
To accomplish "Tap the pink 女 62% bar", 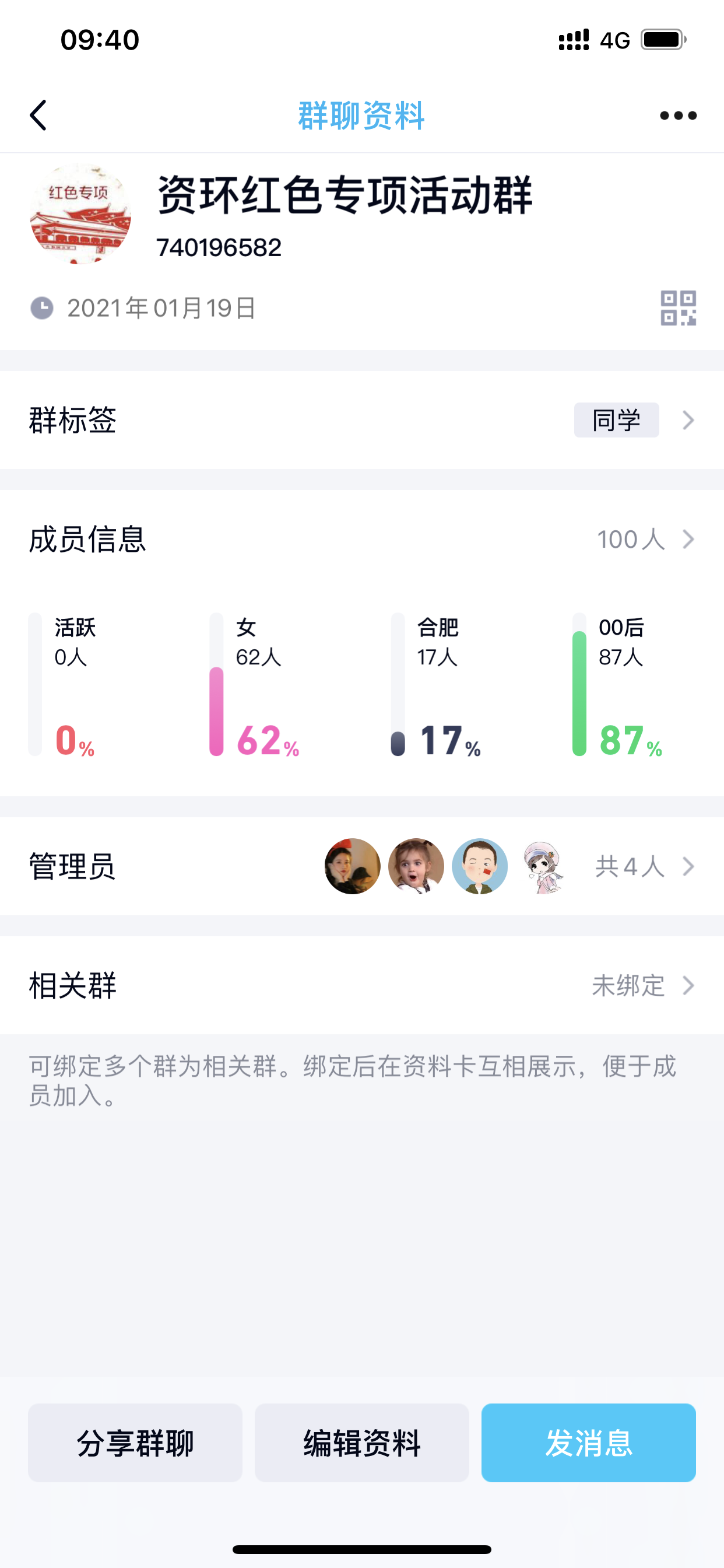I will (217, 711).
